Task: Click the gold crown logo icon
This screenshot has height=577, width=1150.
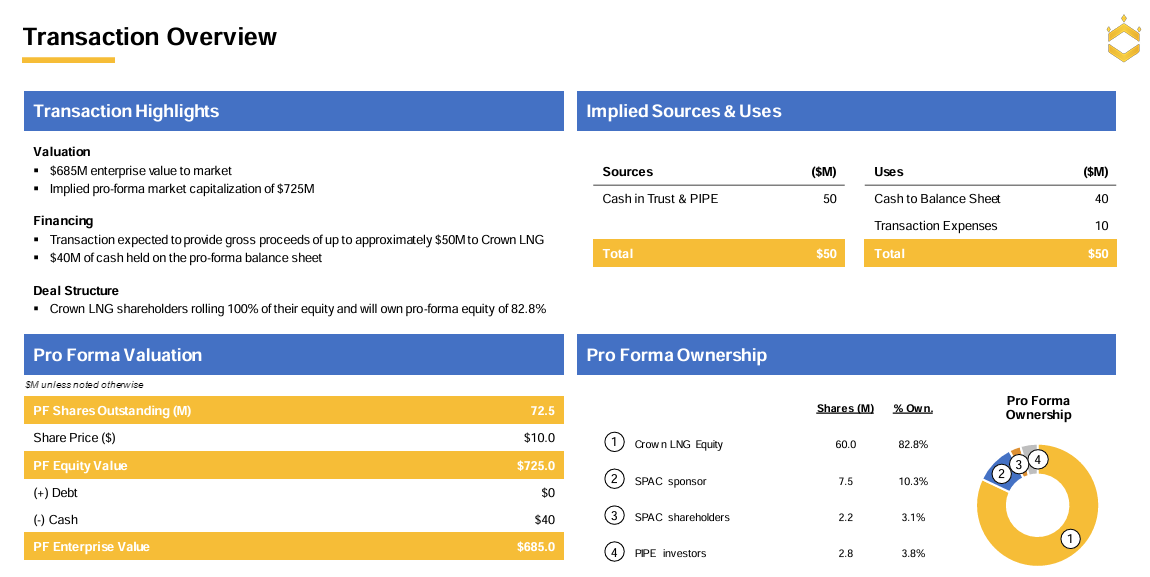Action: pyautogui.click(x=1124, y=37)
